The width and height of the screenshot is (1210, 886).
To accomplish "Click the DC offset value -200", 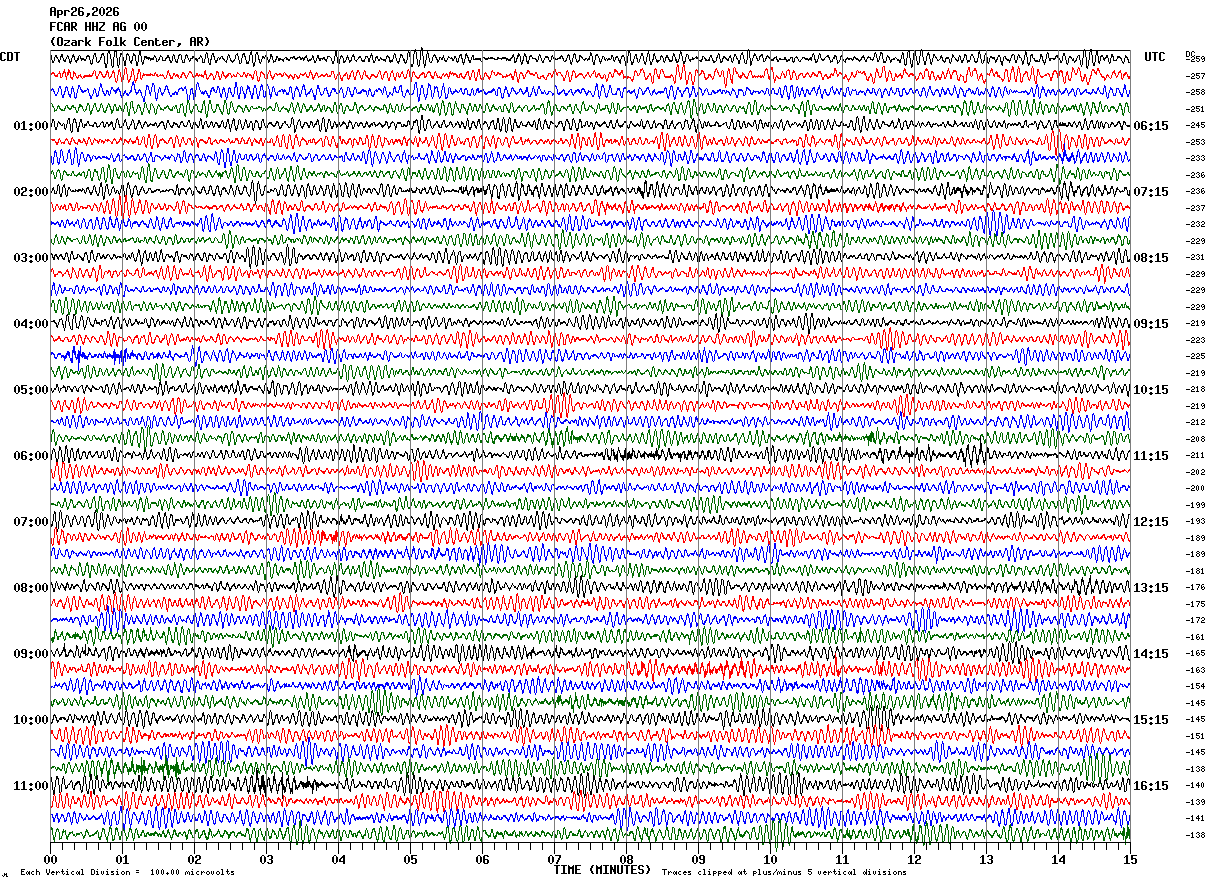I will (x=1195, y=489).
